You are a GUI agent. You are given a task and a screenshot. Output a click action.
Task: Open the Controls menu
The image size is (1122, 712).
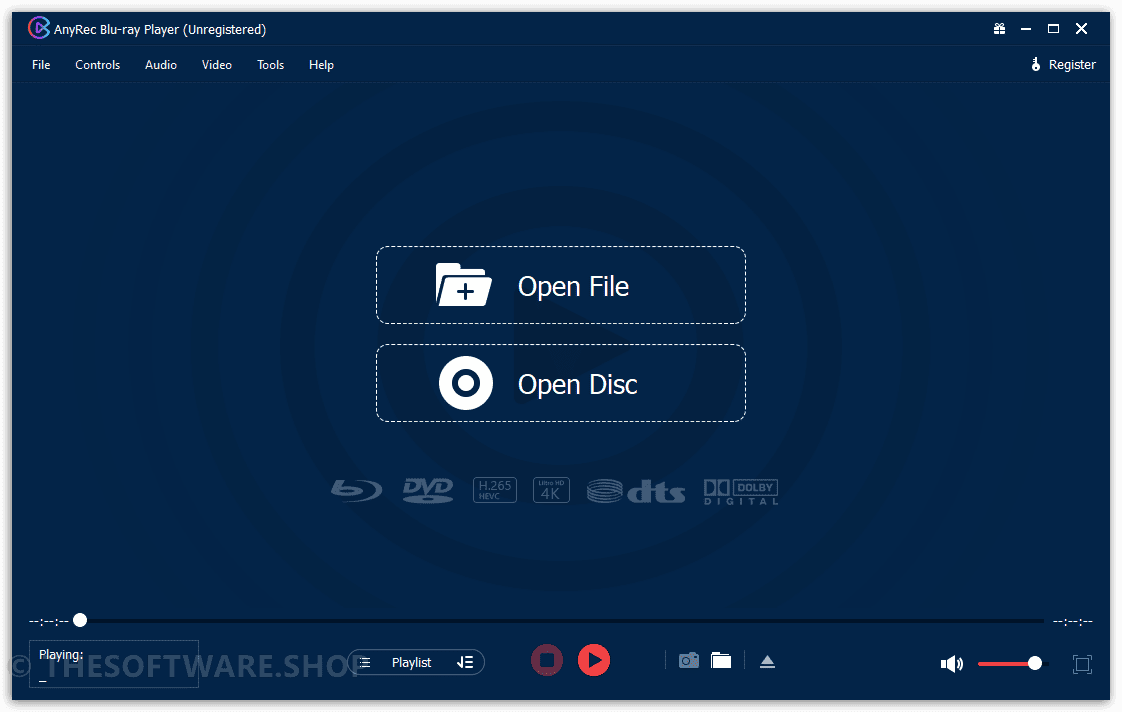97,65
